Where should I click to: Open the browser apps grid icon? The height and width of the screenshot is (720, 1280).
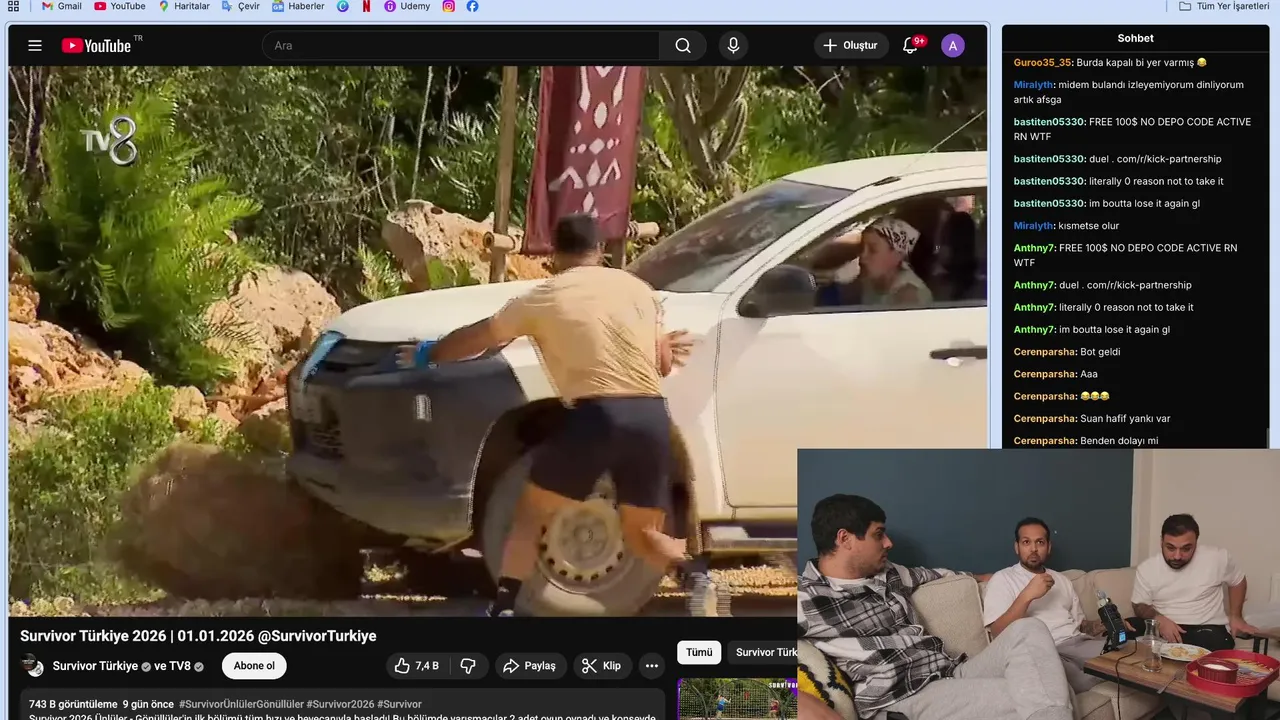tap(13, 6)
